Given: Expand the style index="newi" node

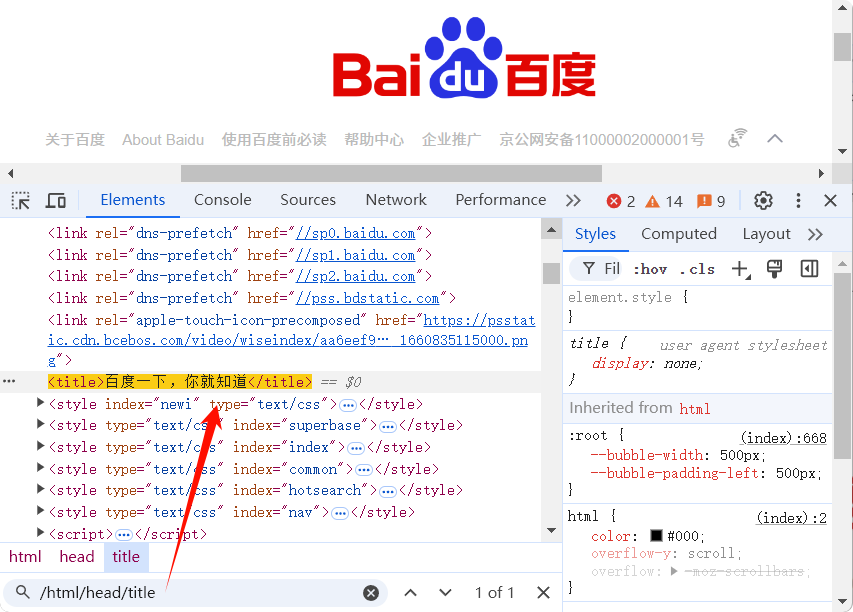Looking at the screenshot, I should [x=40, y=403].
